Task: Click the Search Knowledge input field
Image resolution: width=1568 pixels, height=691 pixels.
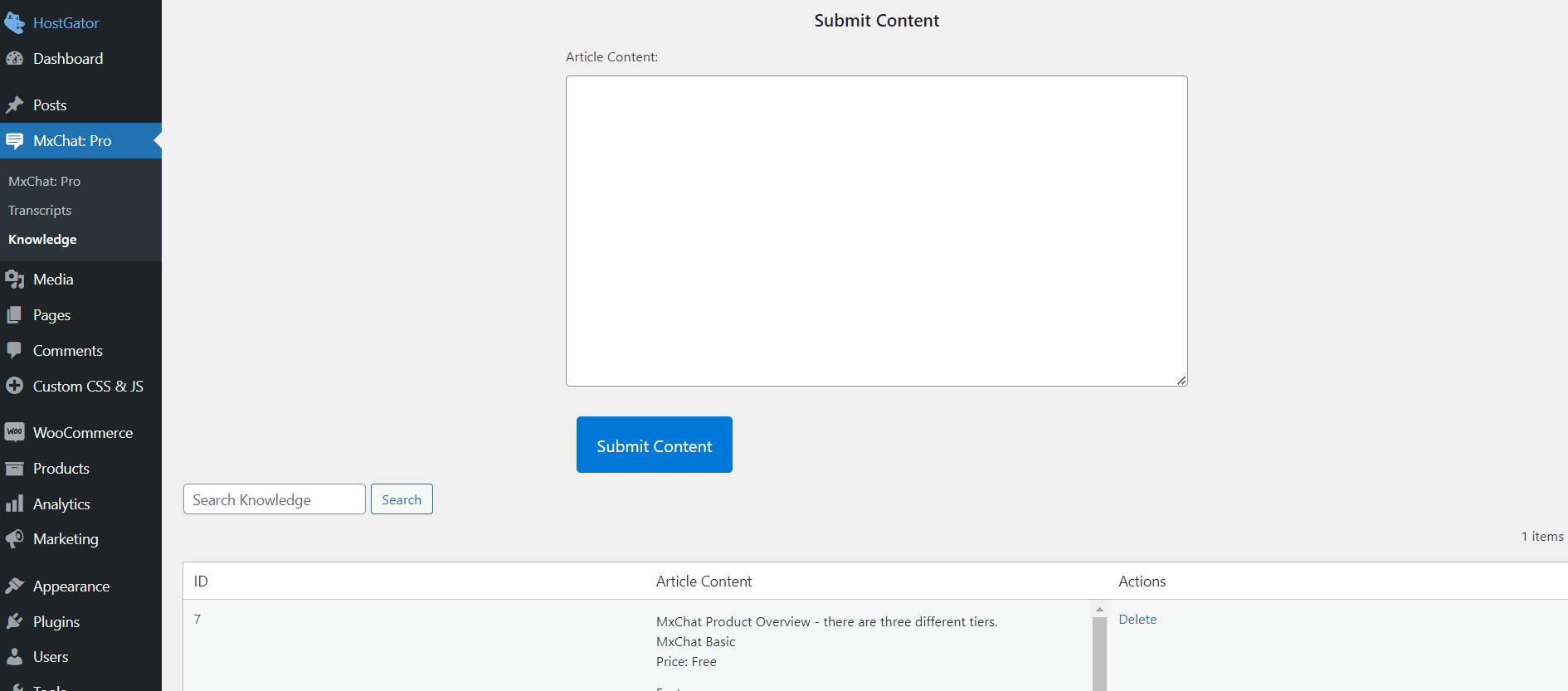Action: tap(275, 499)
